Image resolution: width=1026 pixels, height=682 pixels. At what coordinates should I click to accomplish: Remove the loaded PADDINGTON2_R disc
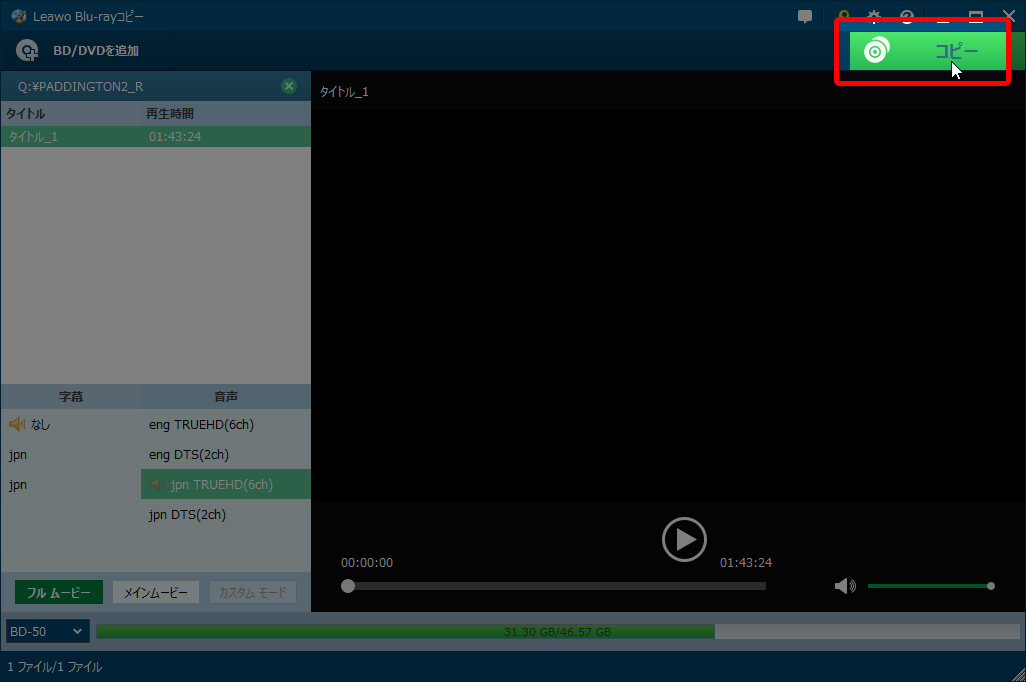pyautogui.click(x=289, y=86)
